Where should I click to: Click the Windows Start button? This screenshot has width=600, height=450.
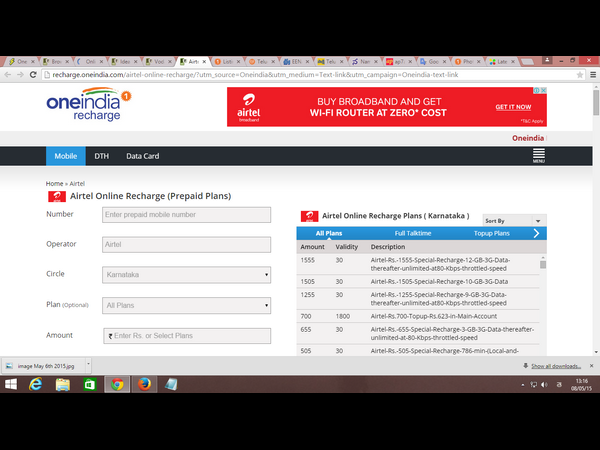coord(11,384)
